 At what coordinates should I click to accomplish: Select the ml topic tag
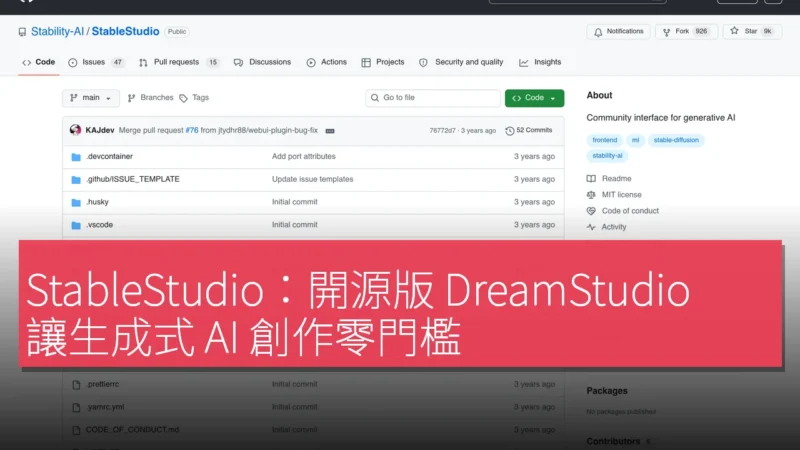pos(635,140)
